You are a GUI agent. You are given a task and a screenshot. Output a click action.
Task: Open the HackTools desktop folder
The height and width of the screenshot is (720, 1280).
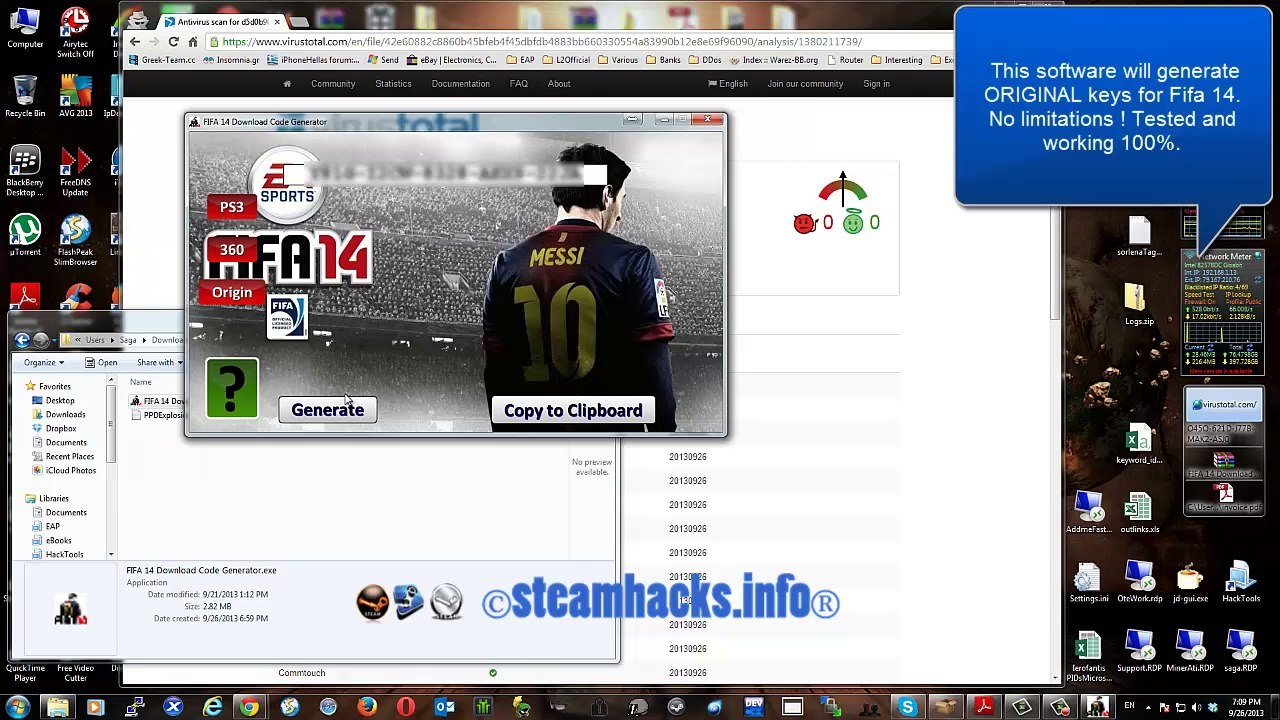coord(1240,582)
